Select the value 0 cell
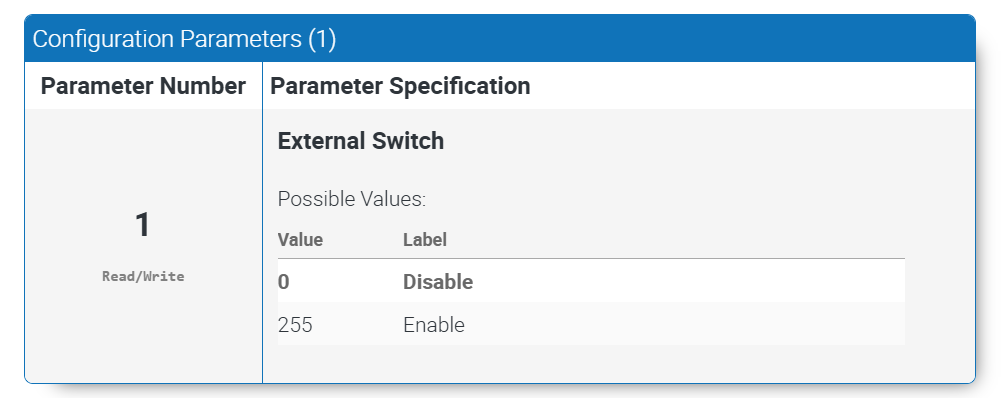 point(284,282)
